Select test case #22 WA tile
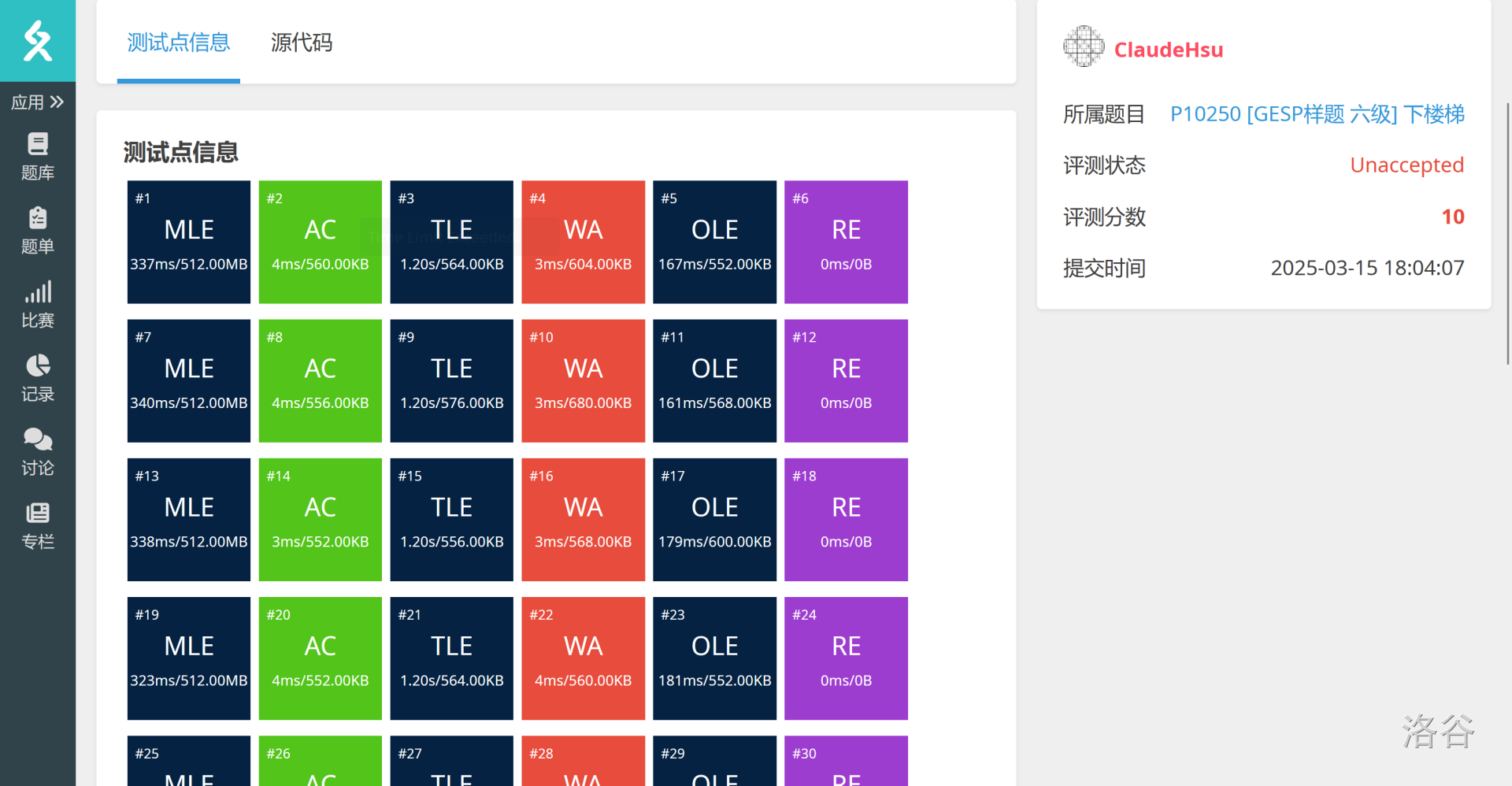Screen dimensions: 1512x786 (x=584, y=658)
